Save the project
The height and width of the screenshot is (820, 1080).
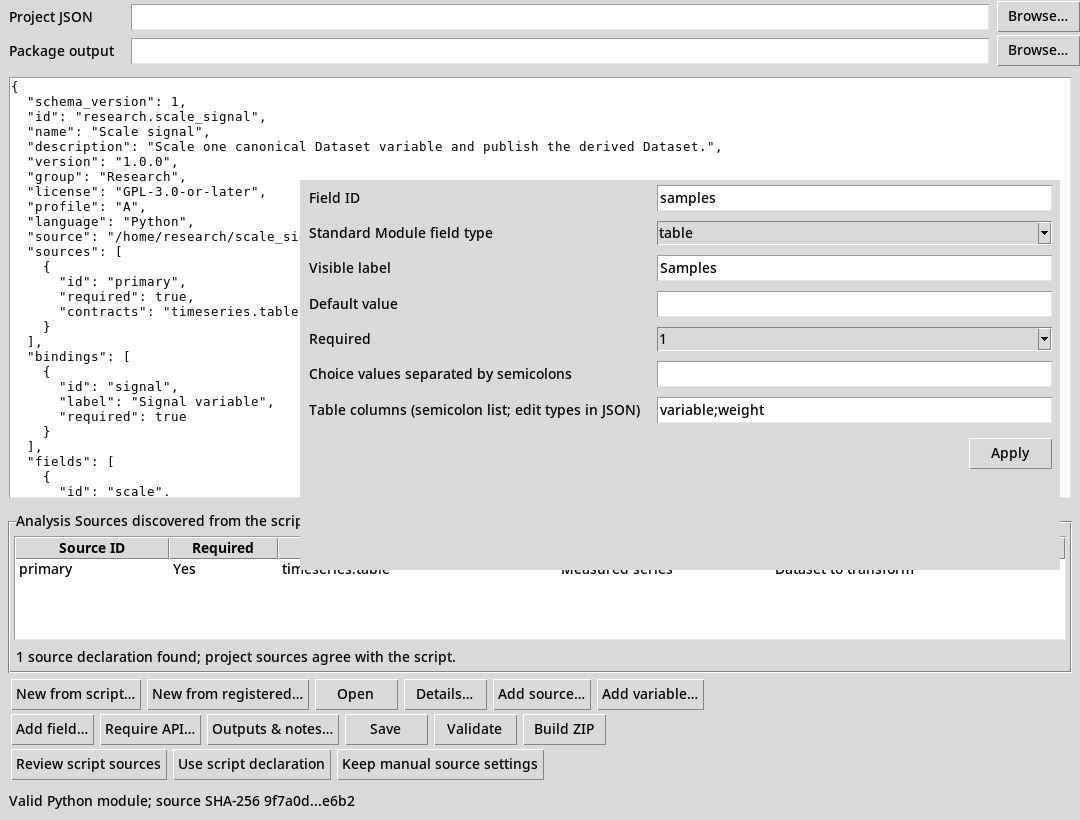point(385,730)
